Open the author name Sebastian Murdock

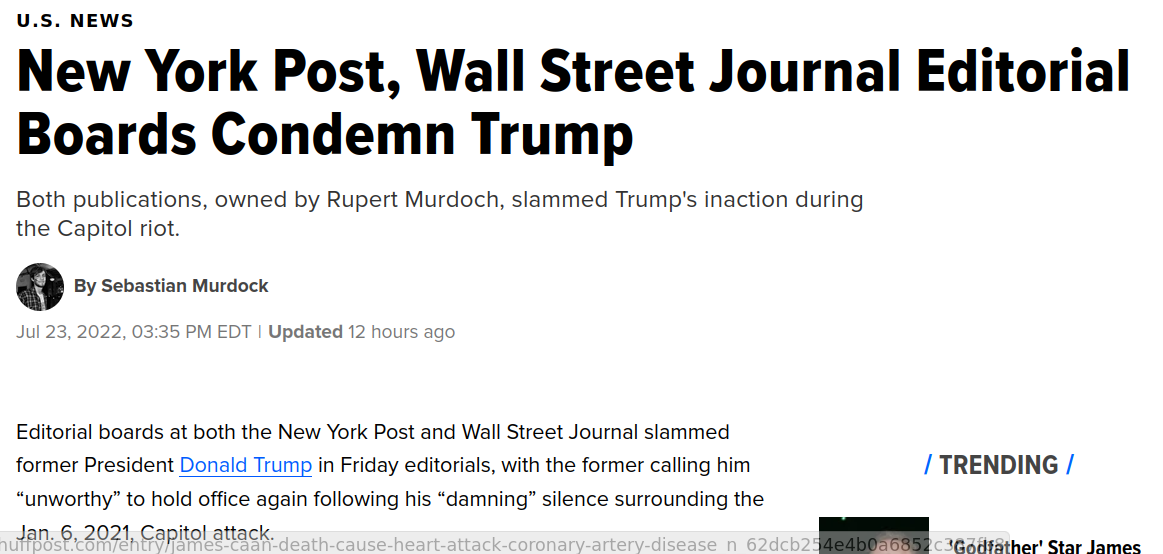tap(185, 286)
